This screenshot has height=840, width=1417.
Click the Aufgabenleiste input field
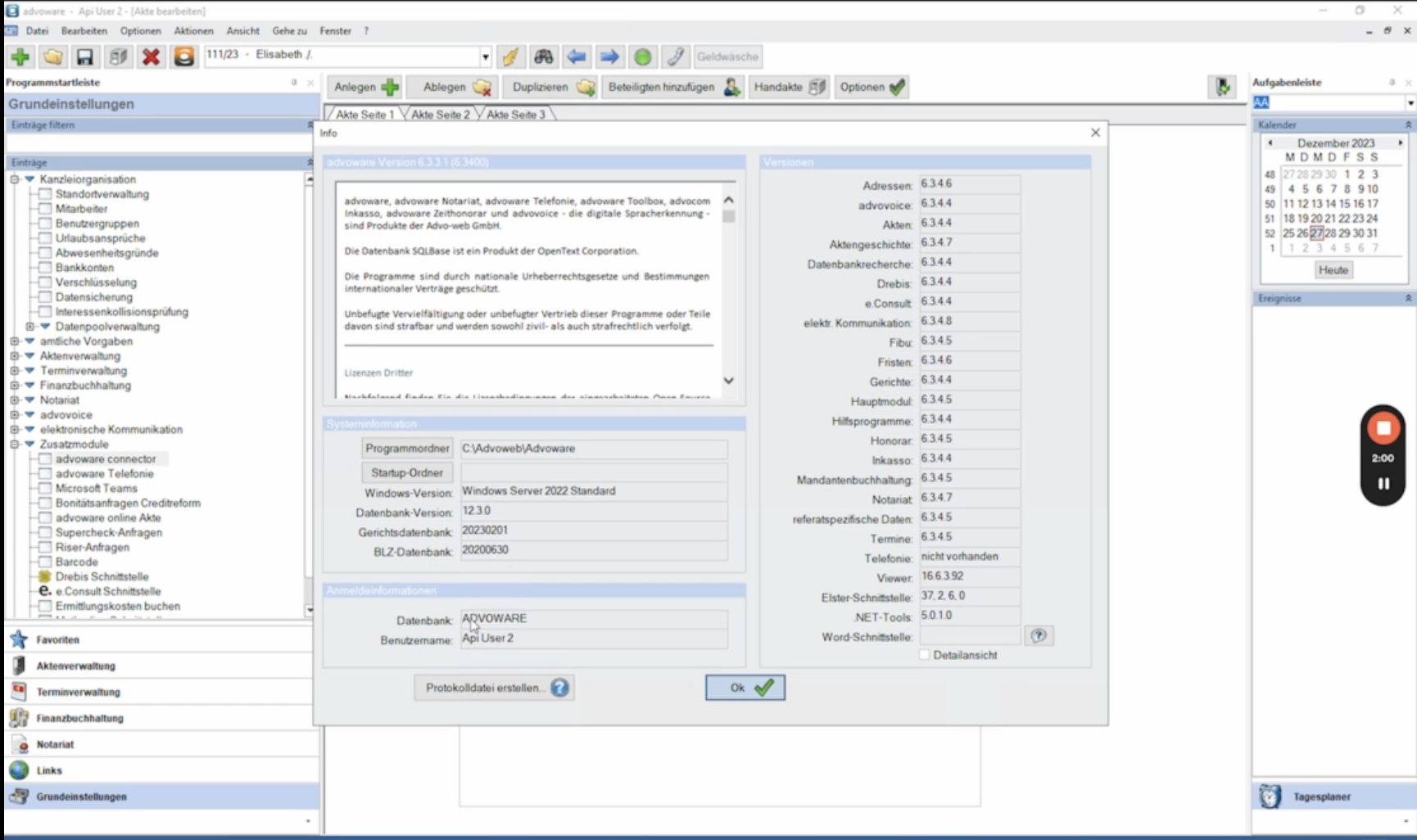click(x=1329, y=102)
